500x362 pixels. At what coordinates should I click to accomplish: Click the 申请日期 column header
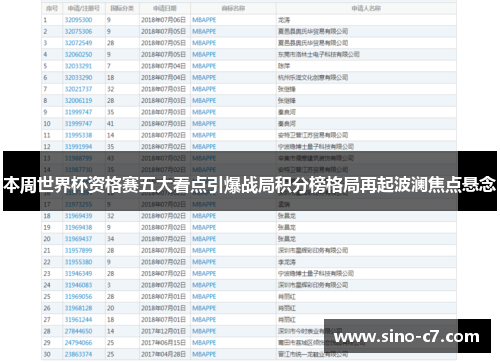point(165,8)
